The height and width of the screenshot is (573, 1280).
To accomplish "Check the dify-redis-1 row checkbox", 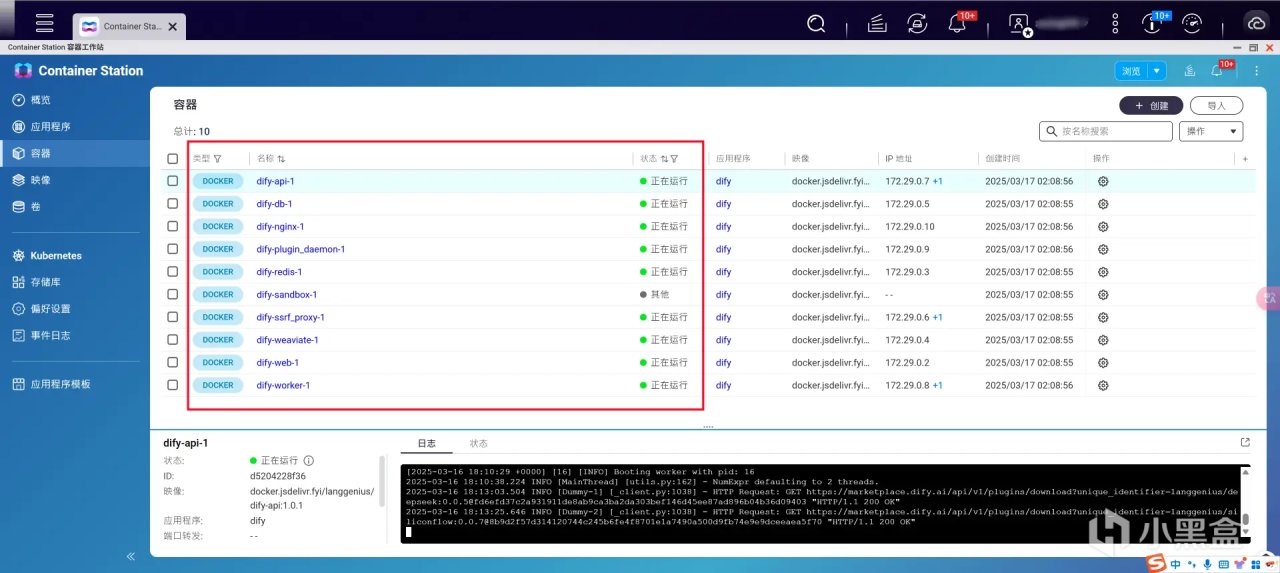I will tap(173, 272).
